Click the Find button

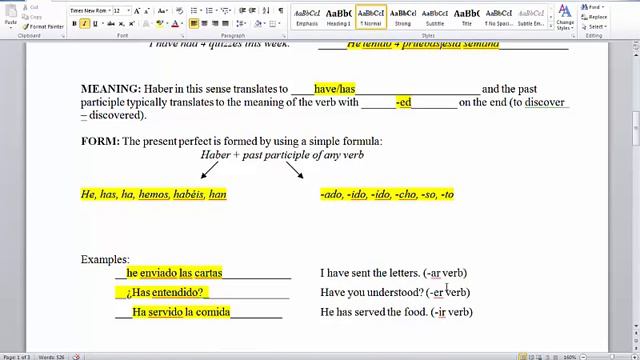coord(593,7)
